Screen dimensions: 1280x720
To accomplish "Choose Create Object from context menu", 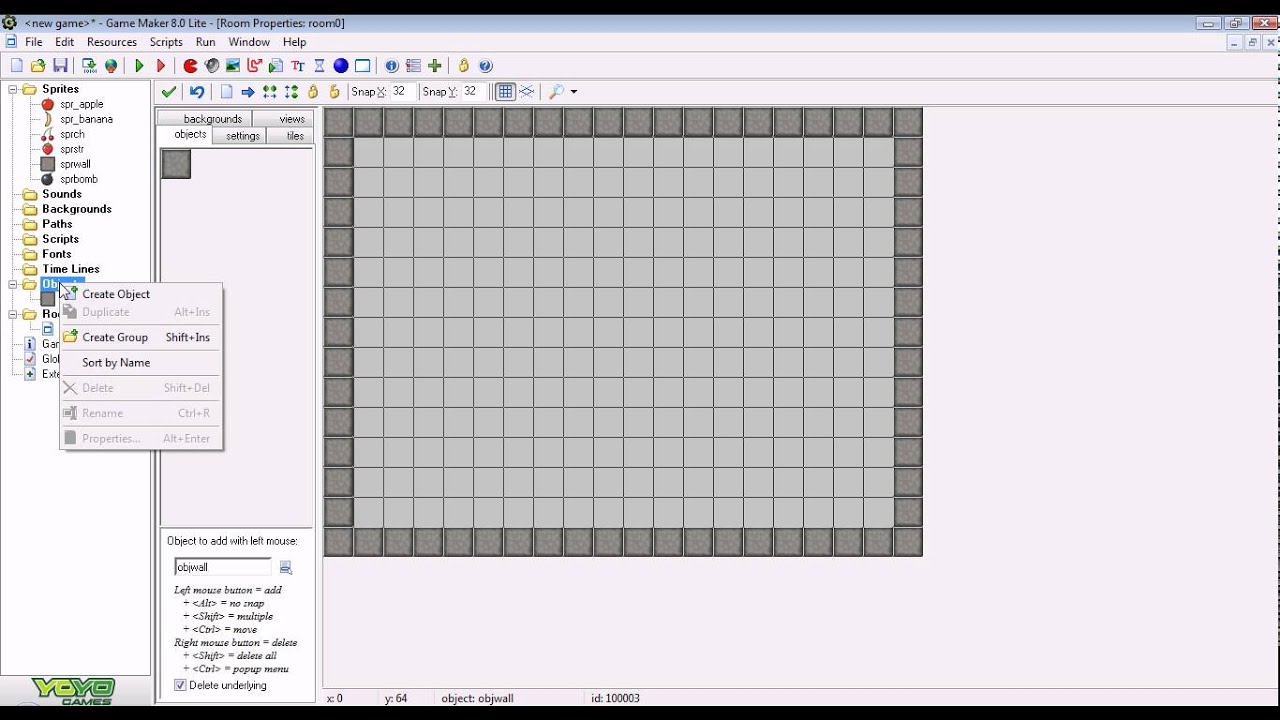I will (x=141, y=294).
